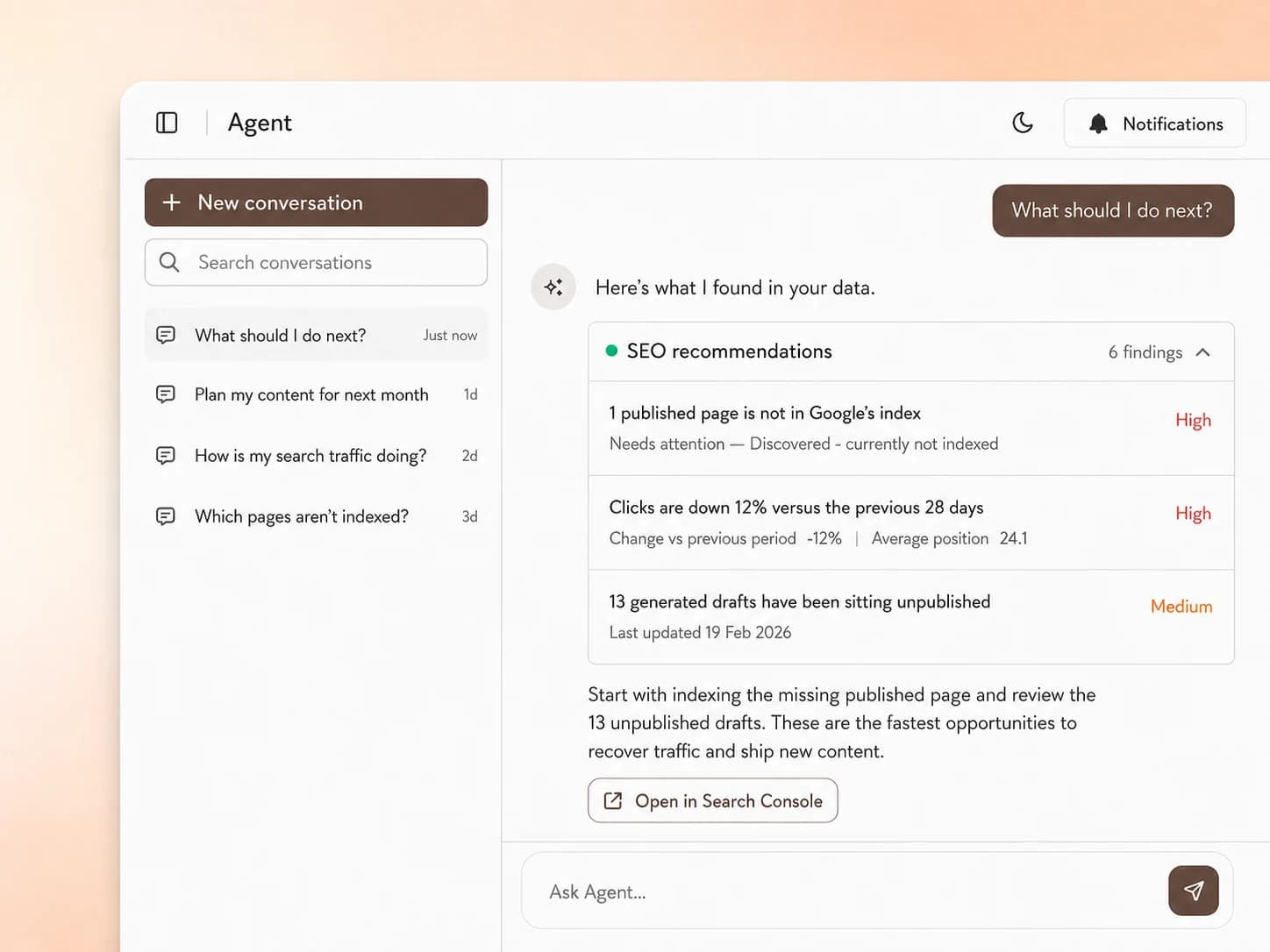Image resolution: width=1270 pixels, height=952 pixels.
Task: Click 'Change vs previous period -12%' value
Action: (725, 538)
